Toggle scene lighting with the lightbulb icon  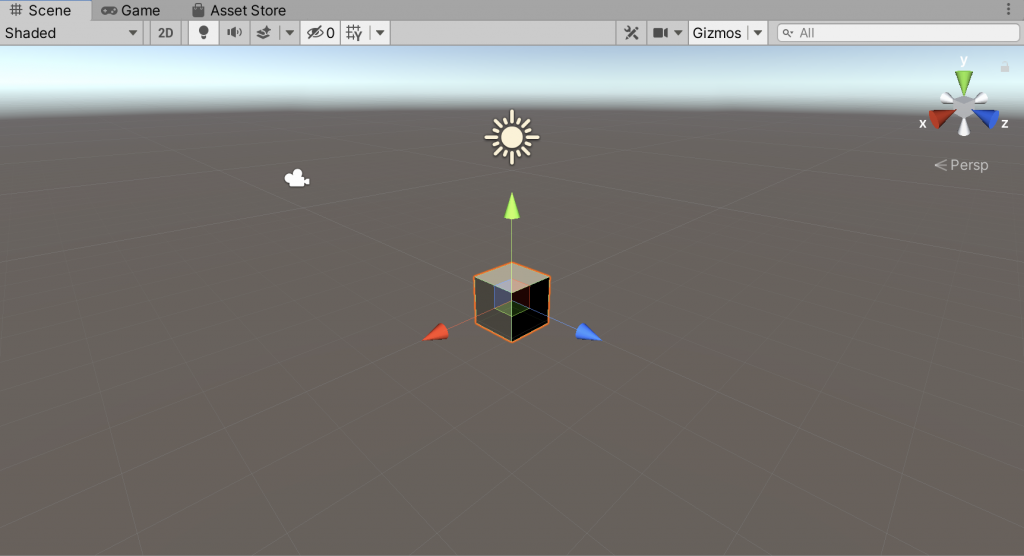(204, 33)
